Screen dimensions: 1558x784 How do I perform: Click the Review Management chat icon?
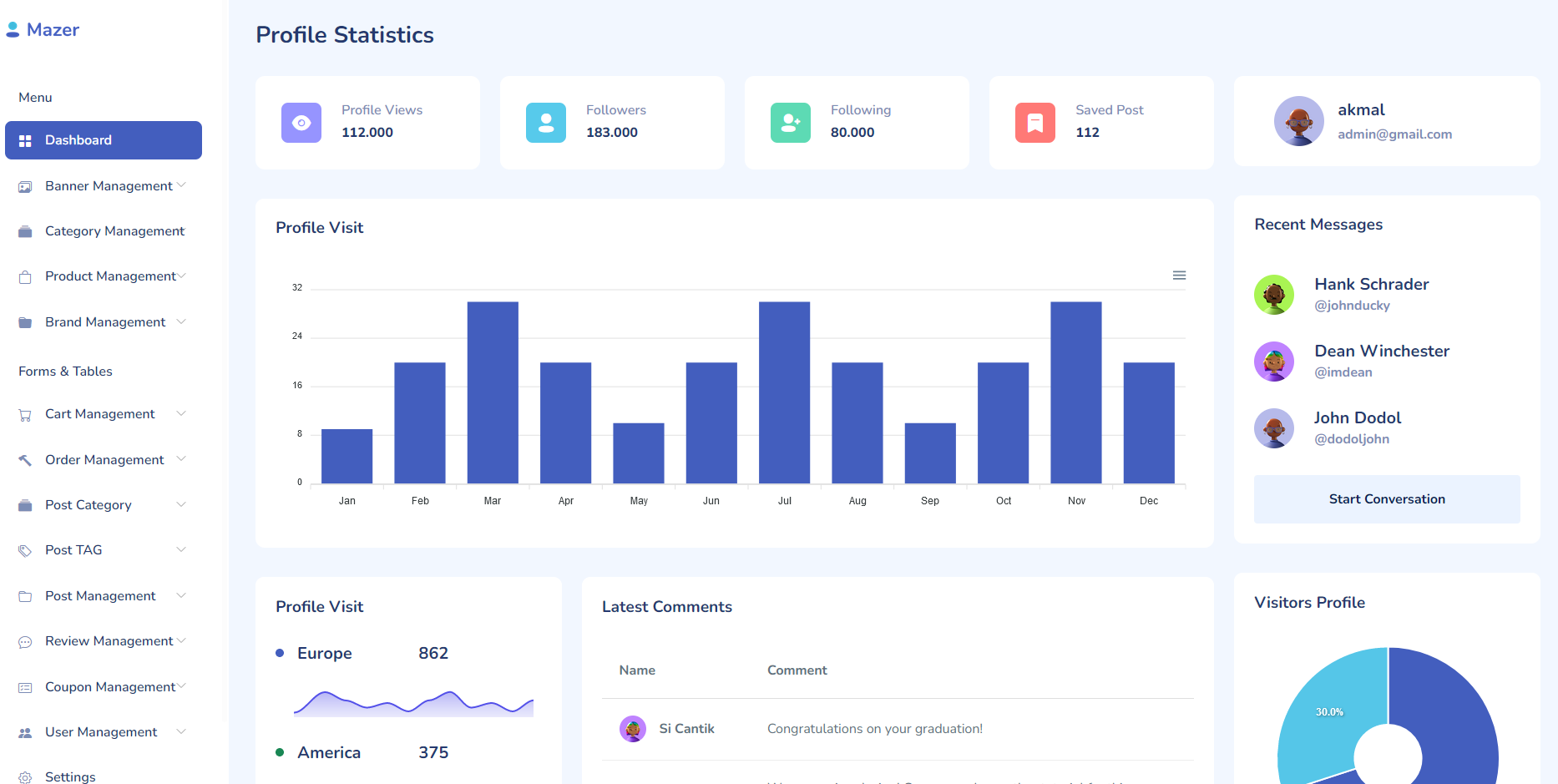click(25, 641)
